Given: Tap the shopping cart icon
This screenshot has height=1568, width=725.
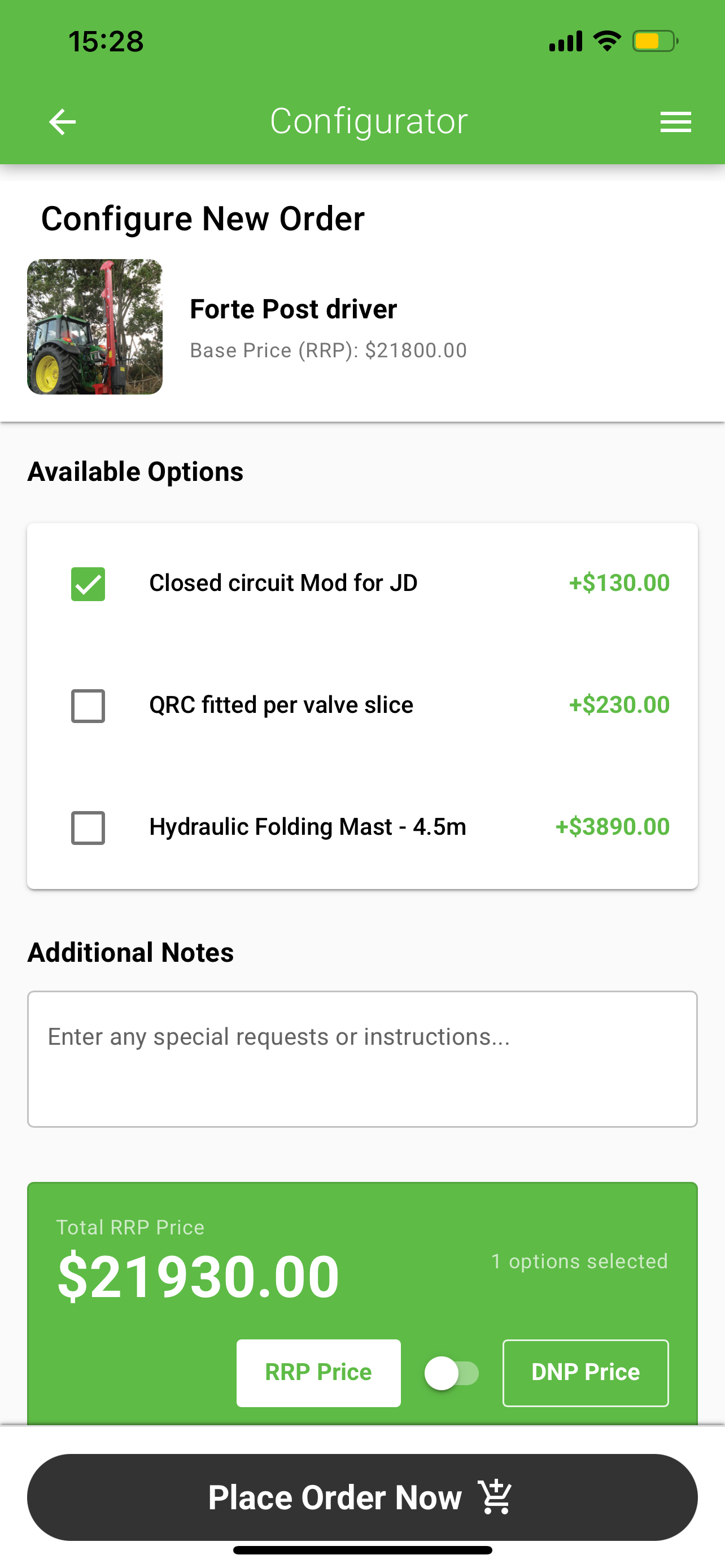Looking at the screenshot, I should pyautogui.click(x=496, y=1497).
